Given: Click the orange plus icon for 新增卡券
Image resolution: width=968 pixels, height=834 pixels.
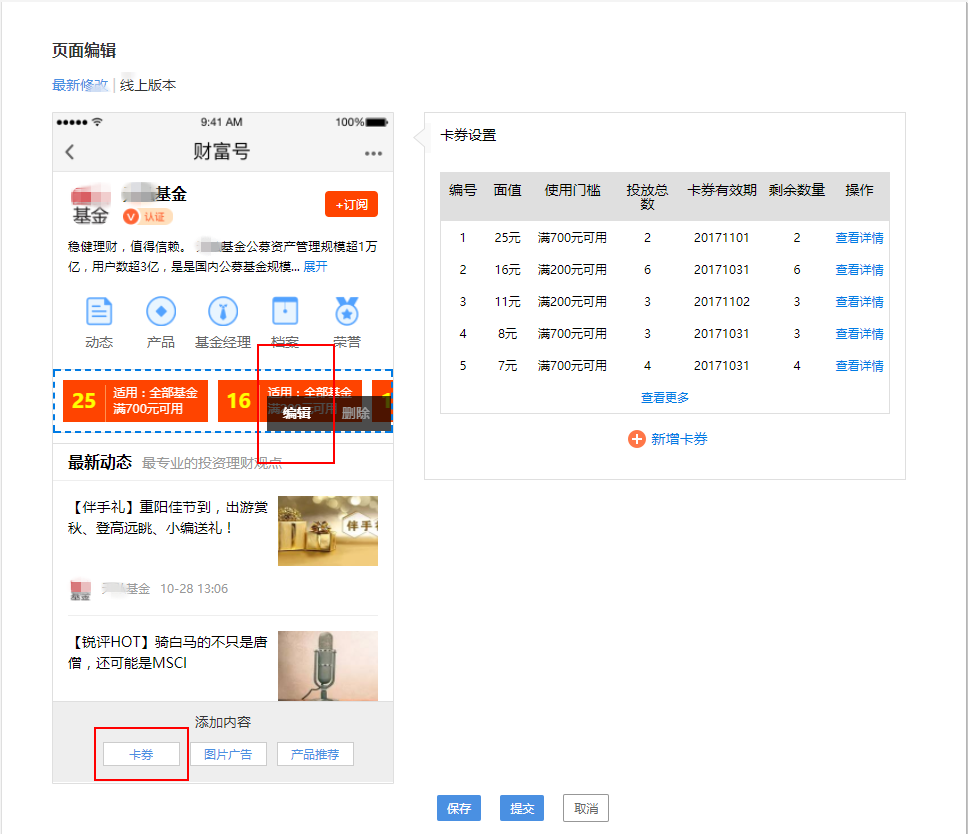Looking at the screenshot, I should click(636, 439).
